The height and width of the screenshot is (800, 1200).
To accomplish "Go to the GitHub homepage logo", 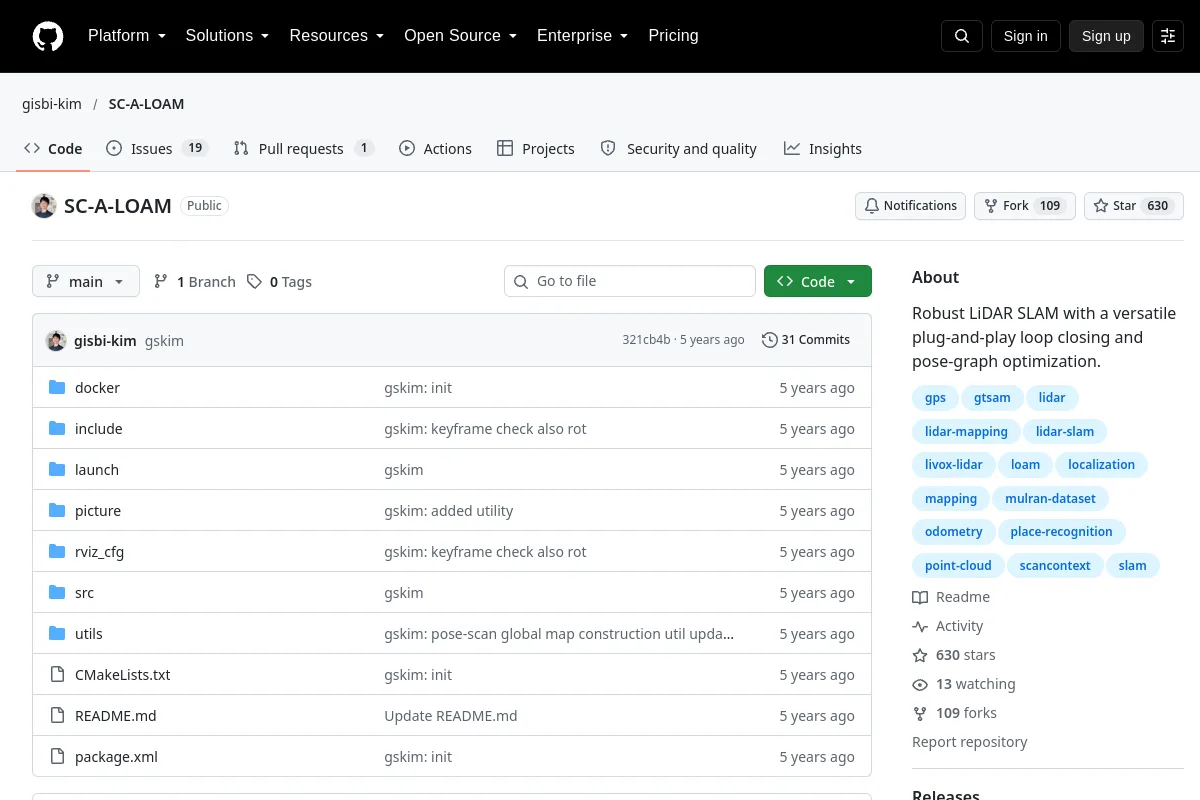I will coord(48,36).
